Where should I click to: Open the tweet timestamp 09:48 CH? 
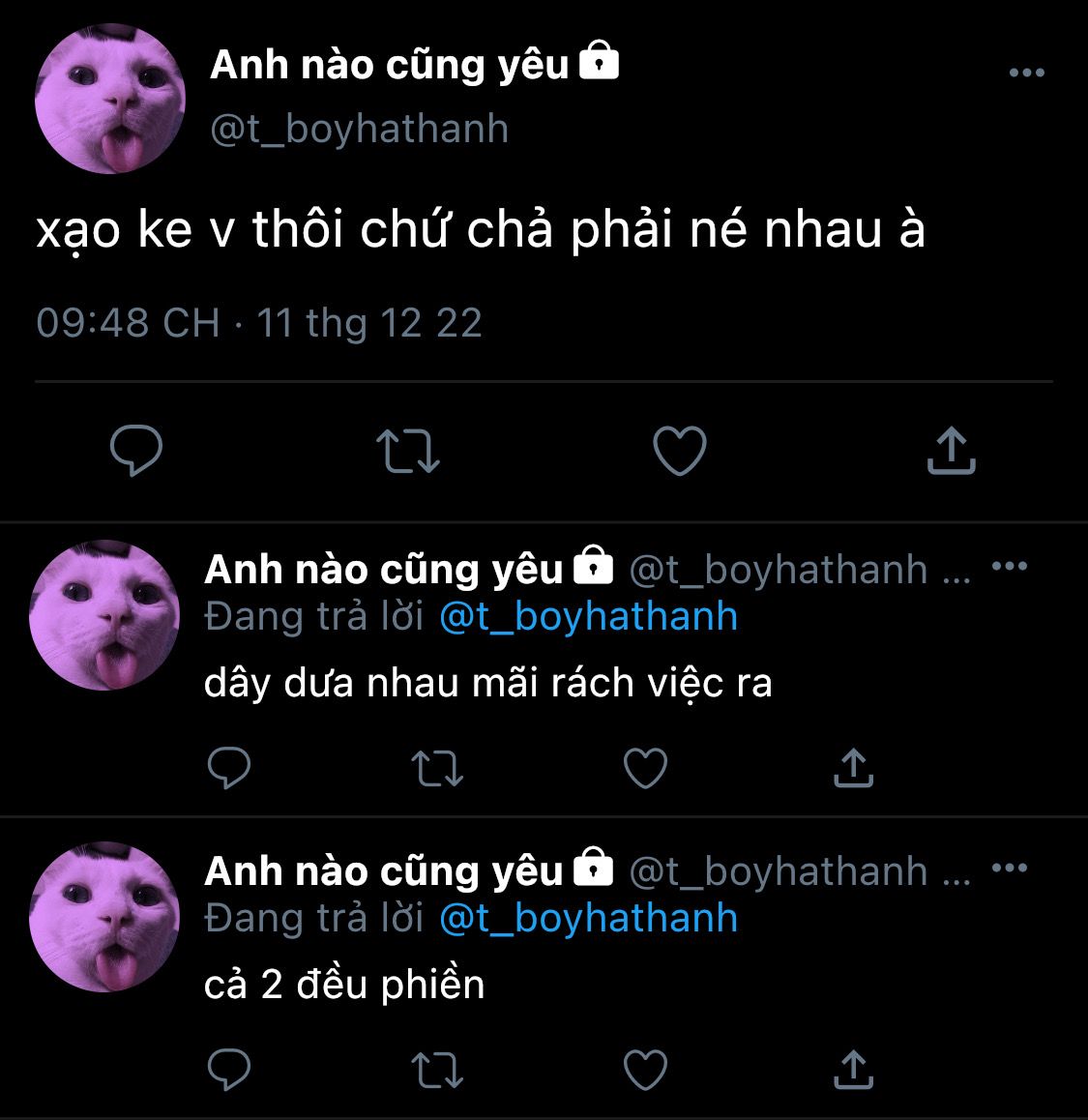[x=128, y=323]
